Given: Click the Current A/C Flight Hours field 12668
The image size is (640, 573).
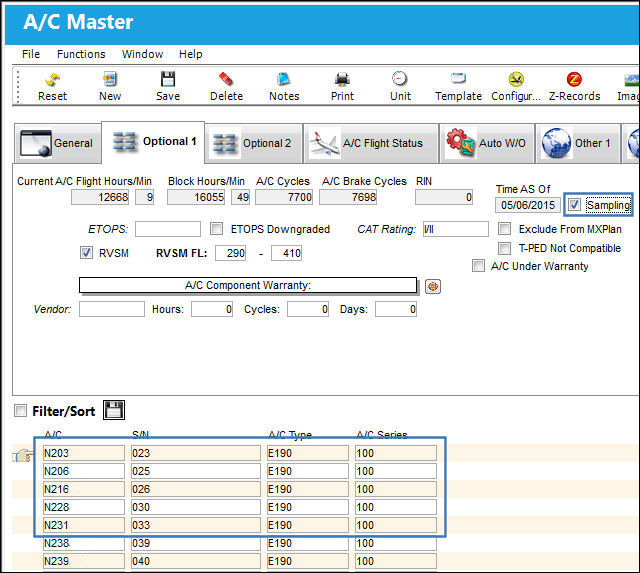Looking at the screenshot, I should tap(100, 197).
